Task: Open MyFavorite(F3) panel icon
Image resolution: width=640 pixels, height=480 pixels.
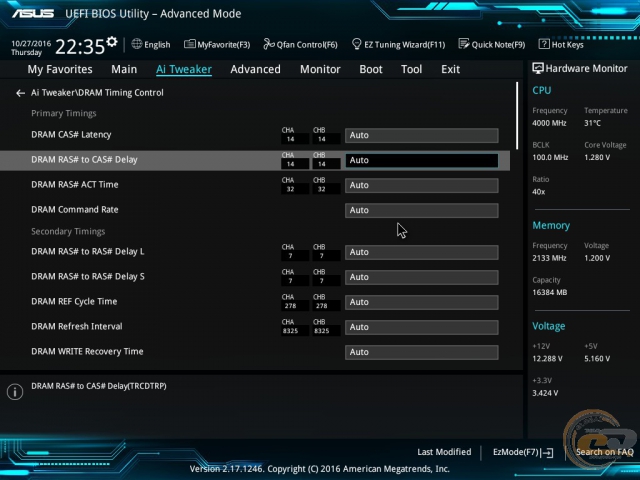Action: (189, 44)
